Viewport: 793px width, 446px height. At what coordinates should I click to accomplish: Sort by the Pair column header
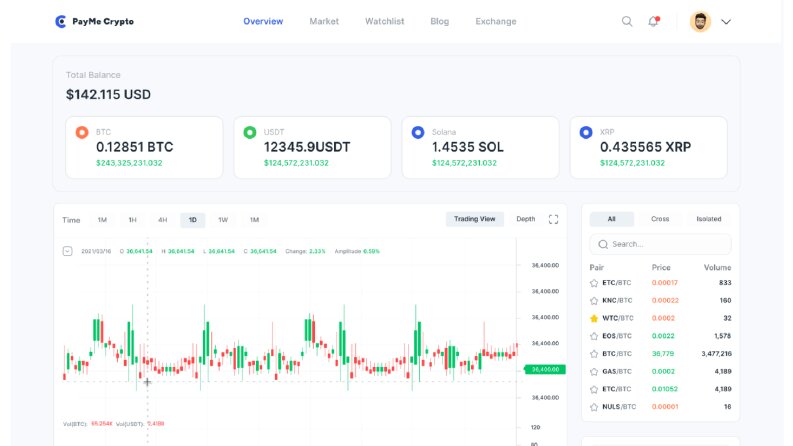597,267
